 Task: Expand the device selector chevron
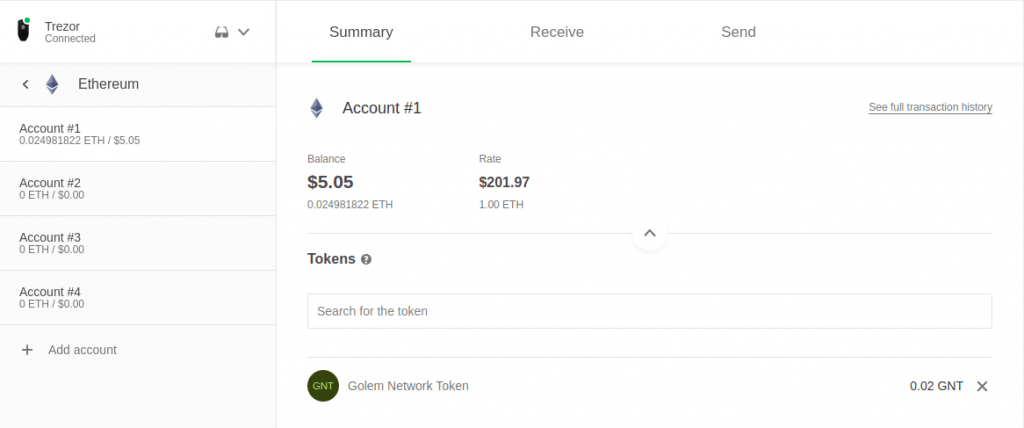point(243,32)
